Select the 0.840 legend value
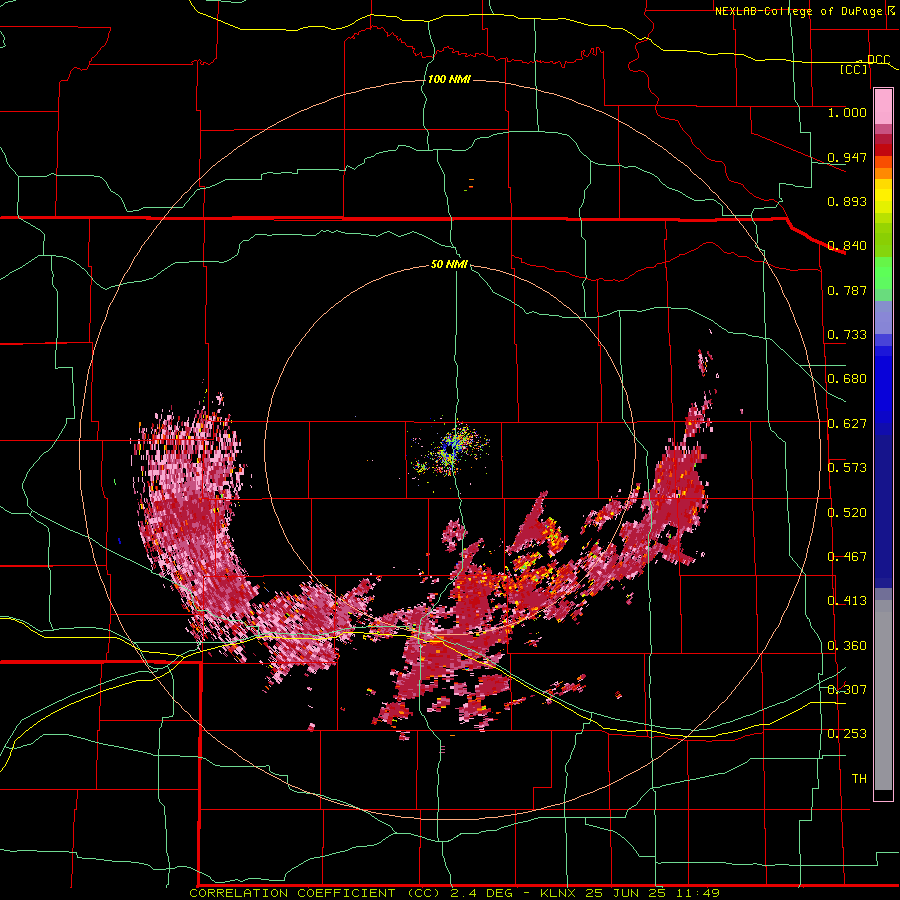This screenshot has width=900, height=900. click(x=847, y=246)
